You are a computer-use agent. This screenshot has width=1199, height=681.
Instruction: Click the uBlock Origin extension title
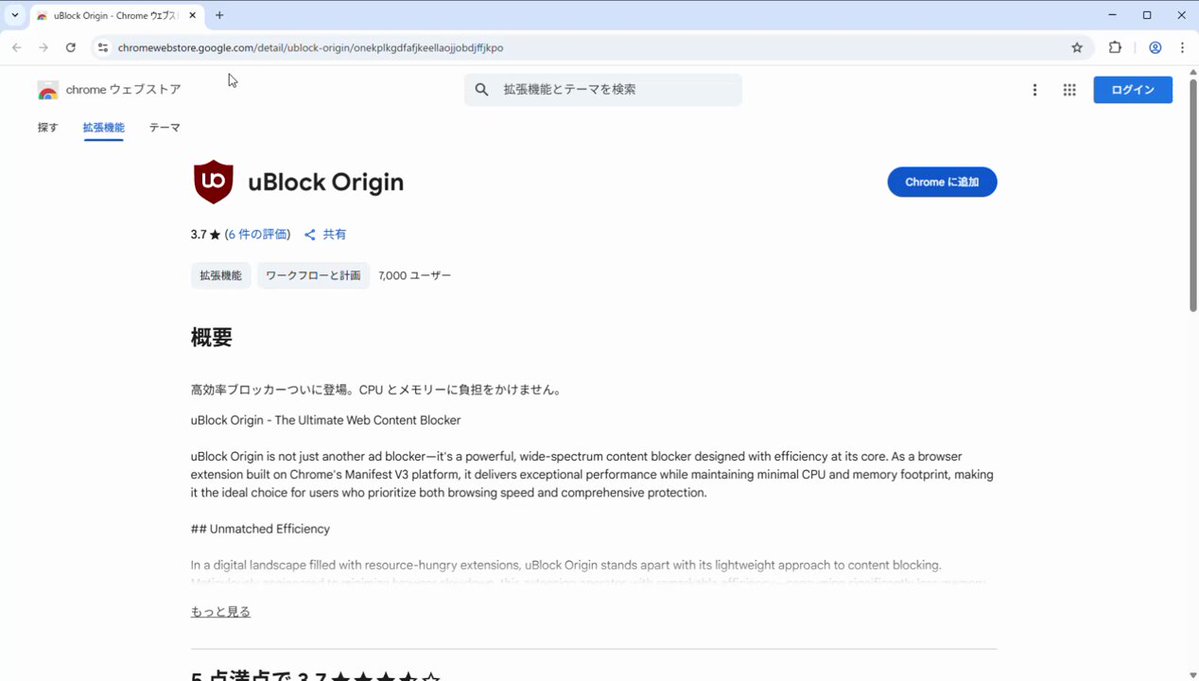click(326, 182)
